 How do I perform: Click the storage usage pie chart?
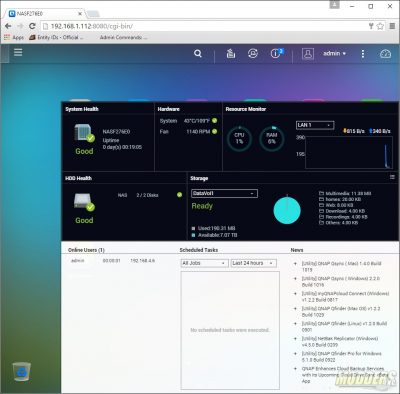click(x=287, y=210)
